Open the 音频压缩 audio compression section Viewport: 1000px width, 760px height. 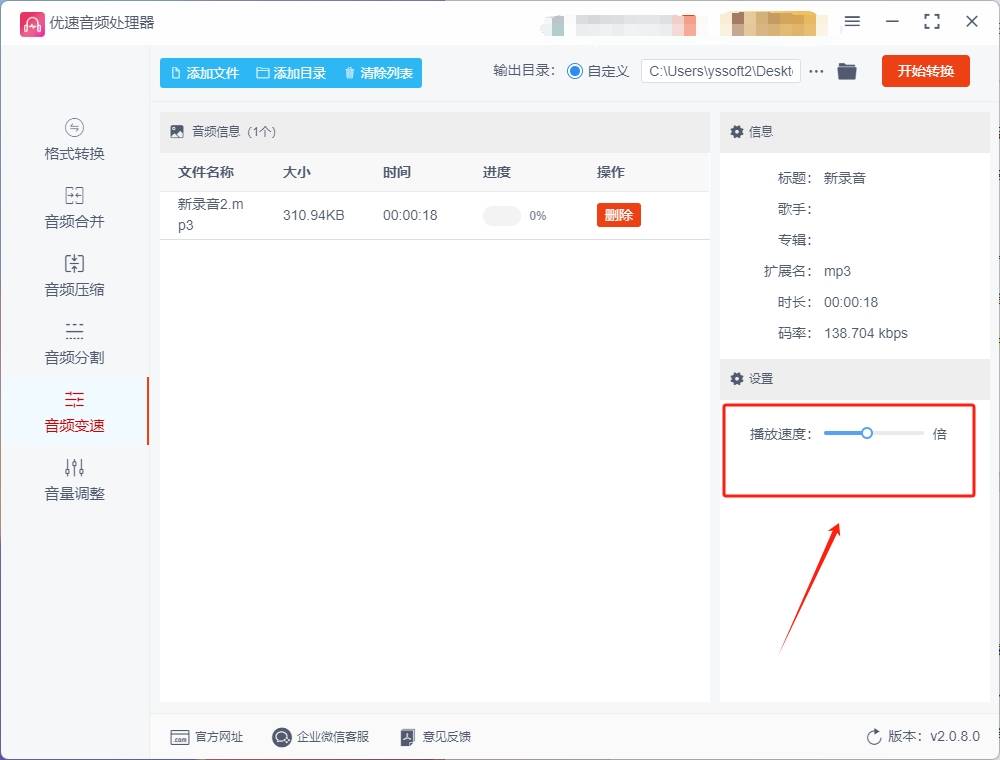click(x=74, y=276)
